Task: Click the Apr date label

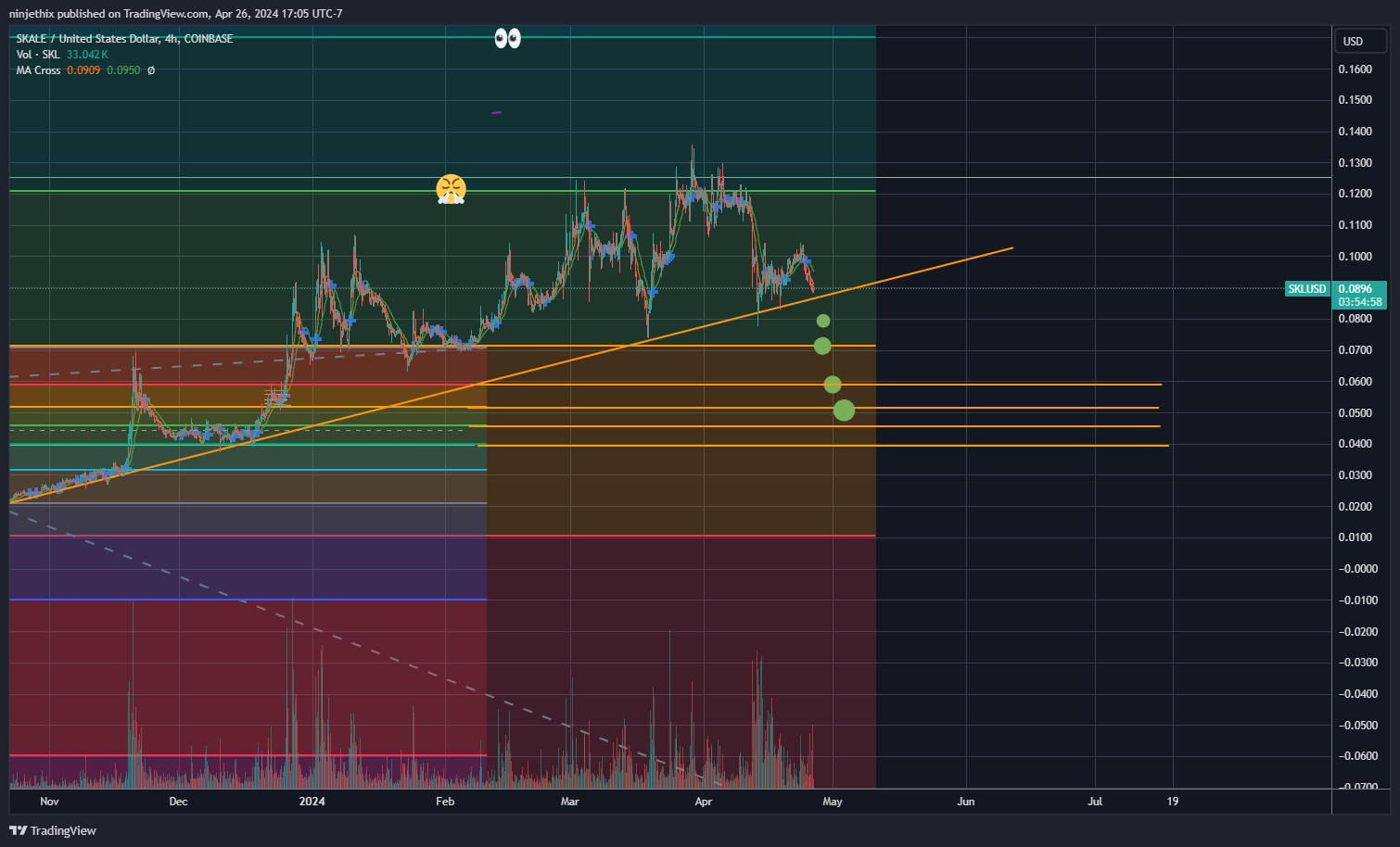Action: click(704, 802)
